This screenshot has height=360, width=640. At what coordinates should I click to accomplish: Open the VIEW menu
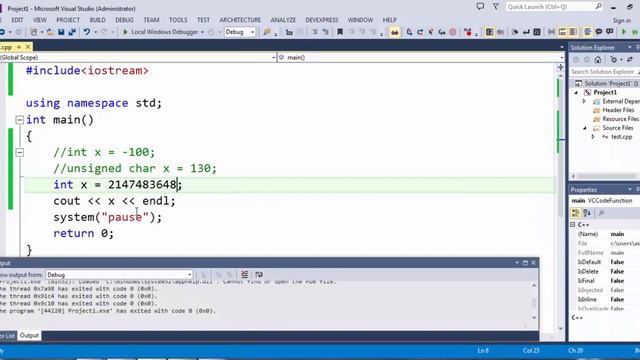[x=40, y=20]
